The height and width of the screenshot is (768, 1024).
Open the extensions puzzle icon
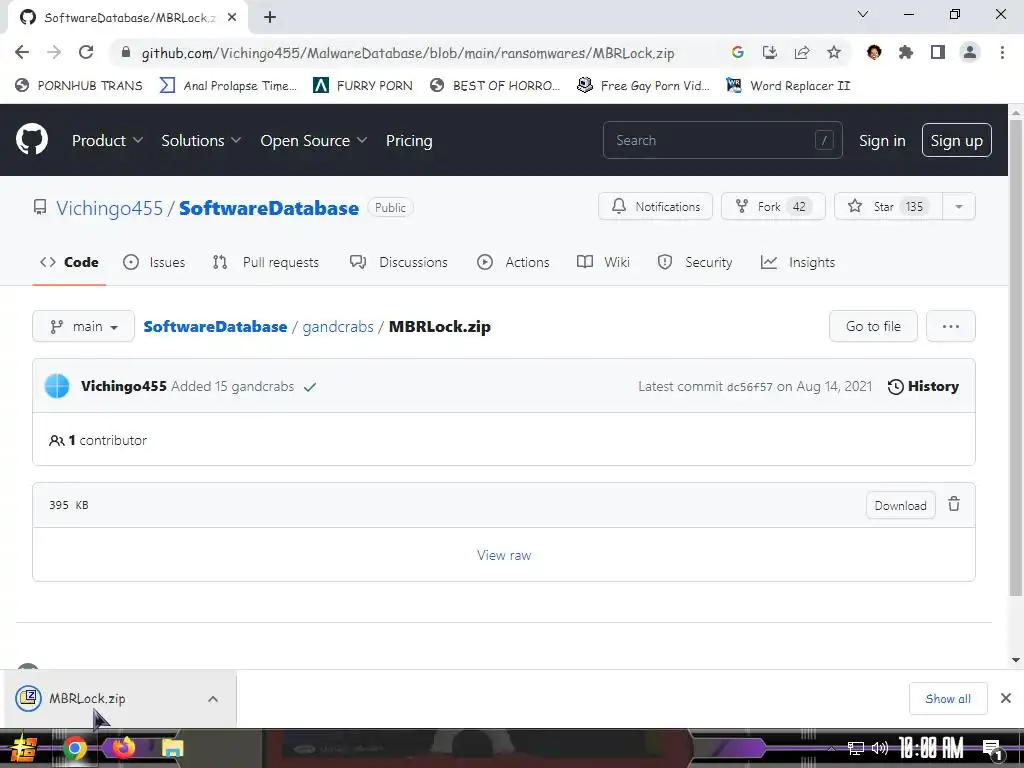[906, 52]
